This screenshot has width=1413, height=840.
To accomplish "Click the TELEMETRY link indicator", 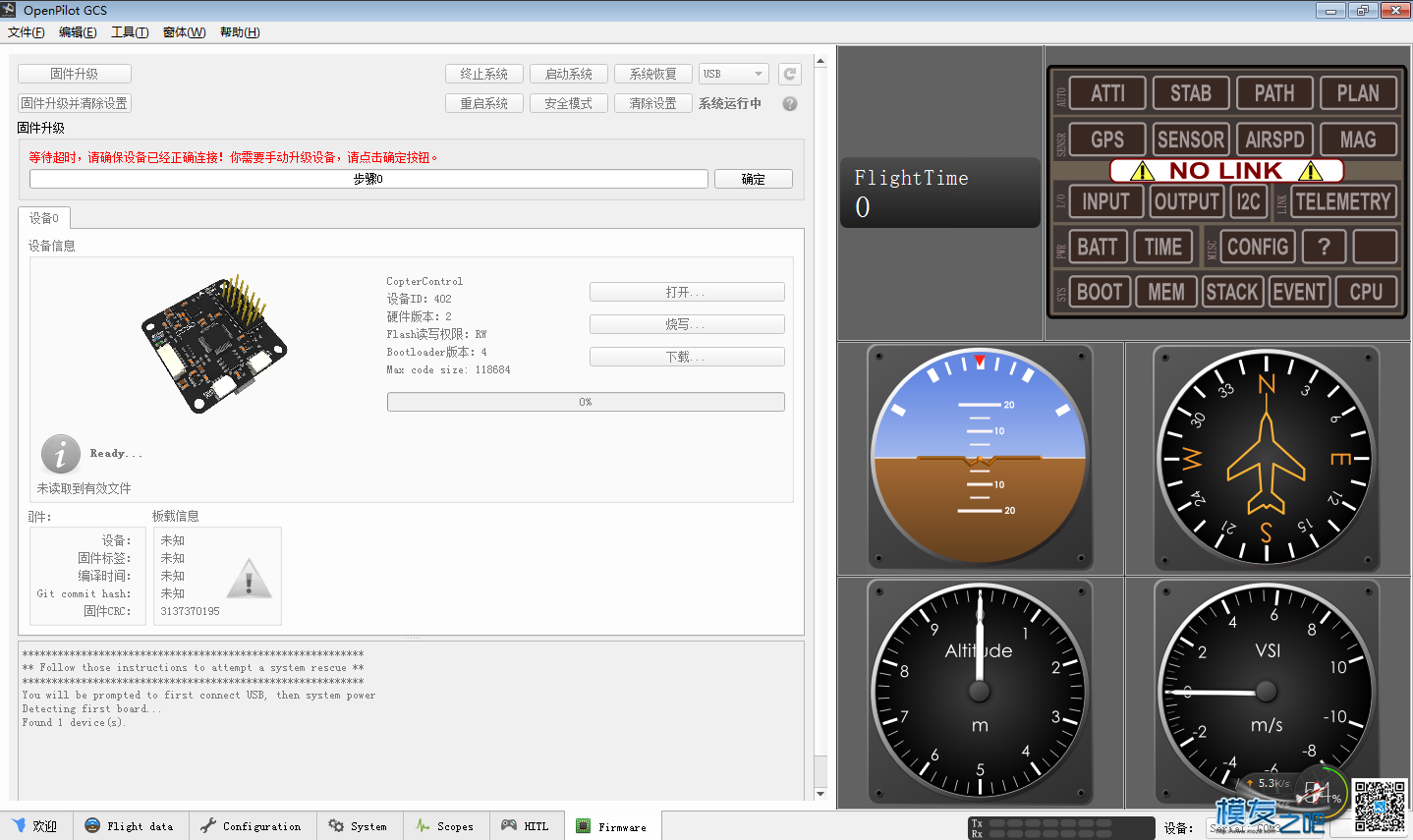I will pos(1343,201).
